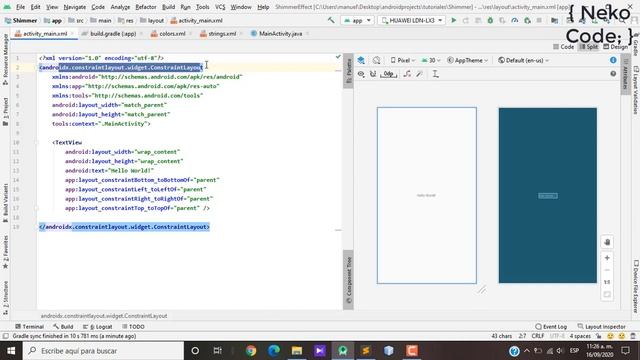The height and width of the screenshot is (360, 640).
Task: Click the layout breadcrumb in navigation bar
Action: click(x=152, y=20)
